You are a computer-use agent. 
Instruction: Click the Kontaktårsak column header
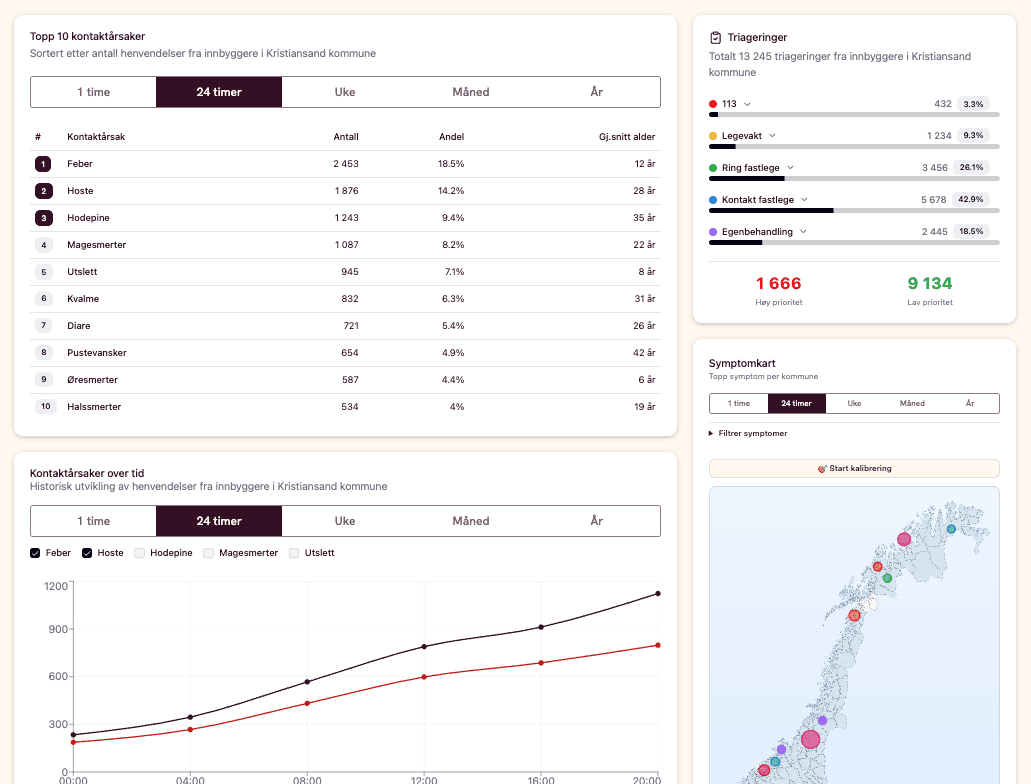[x=96, y=137]
